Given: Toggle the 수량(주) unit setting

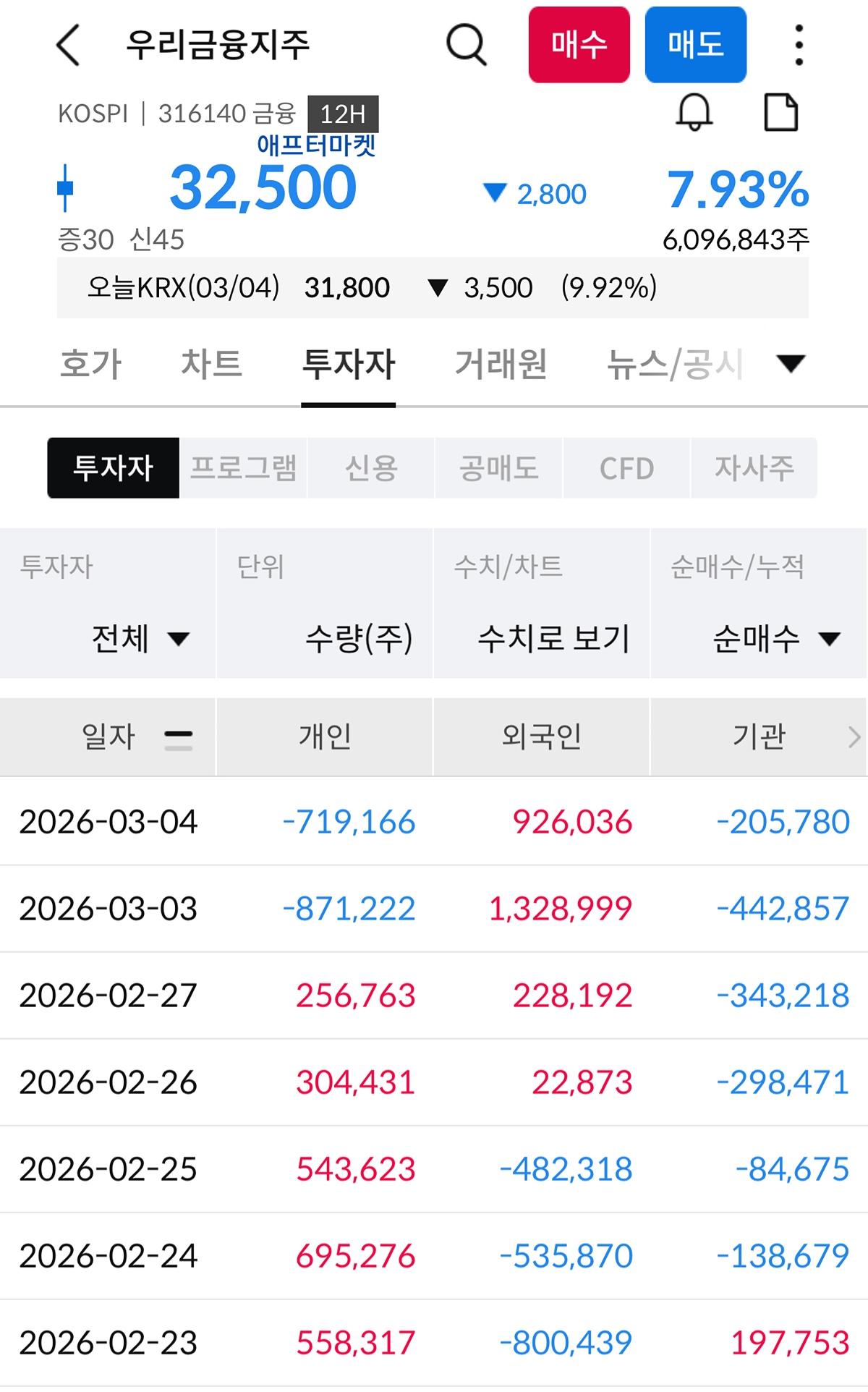Looking at the screenshot, I should [359, 638].
